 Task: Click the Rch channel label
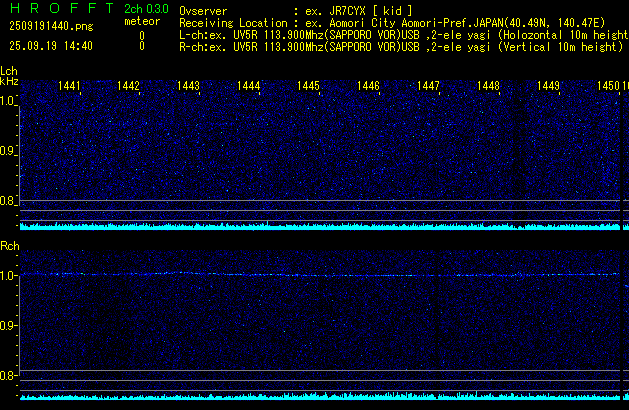9,245
